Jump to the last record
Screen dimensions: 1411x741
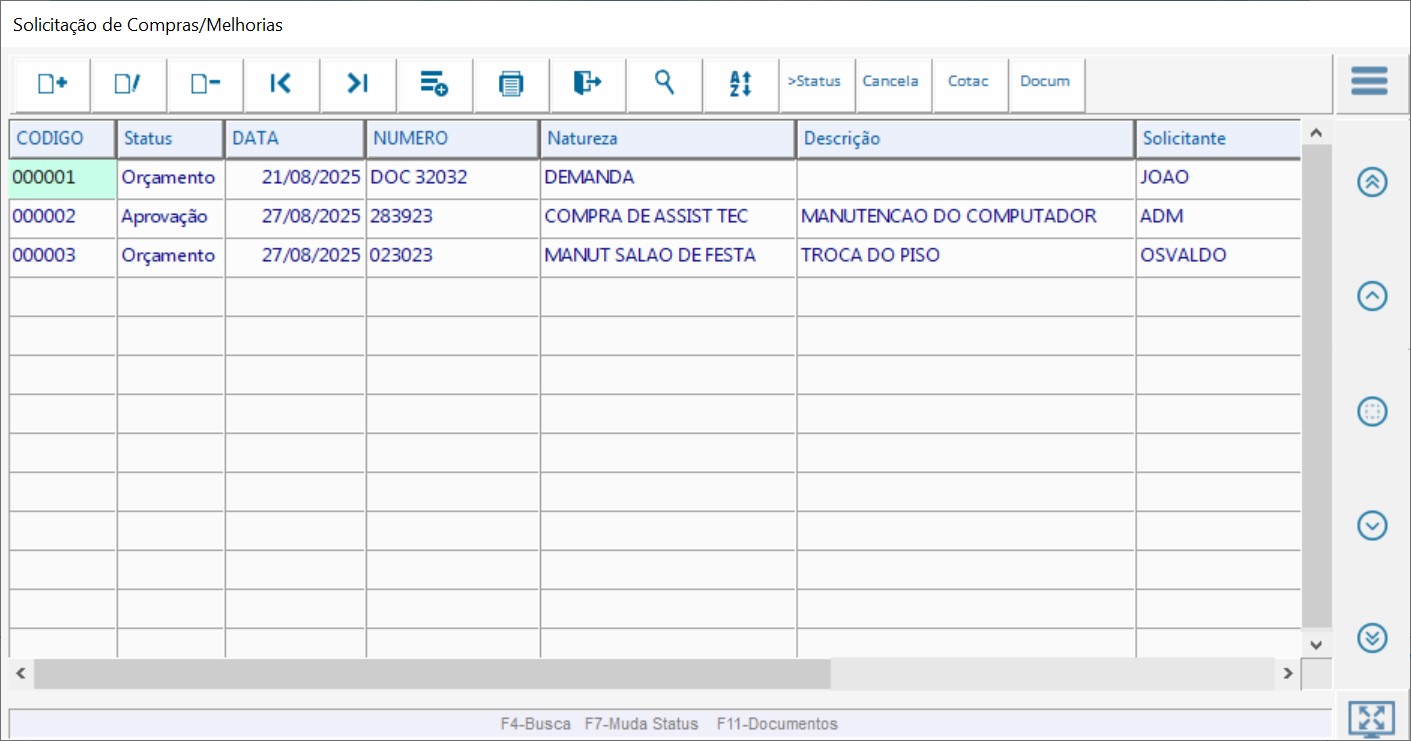pyautogui.click(x=358, y=84)
